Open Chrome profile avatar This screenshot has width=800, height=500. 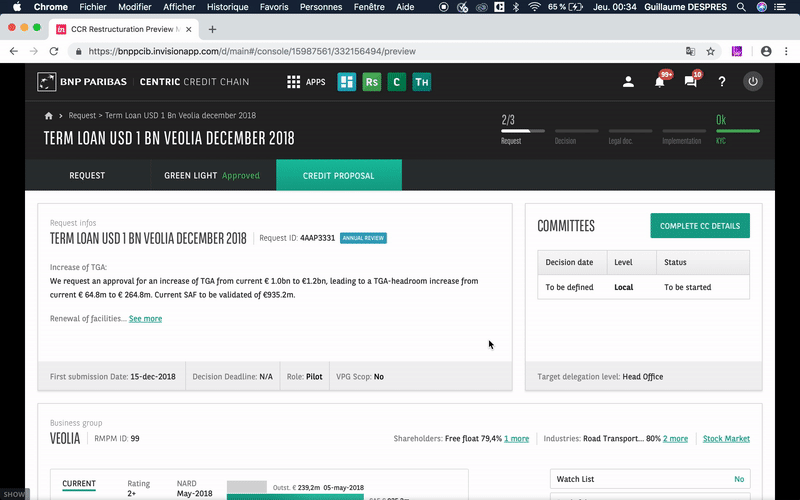[766, 51]
